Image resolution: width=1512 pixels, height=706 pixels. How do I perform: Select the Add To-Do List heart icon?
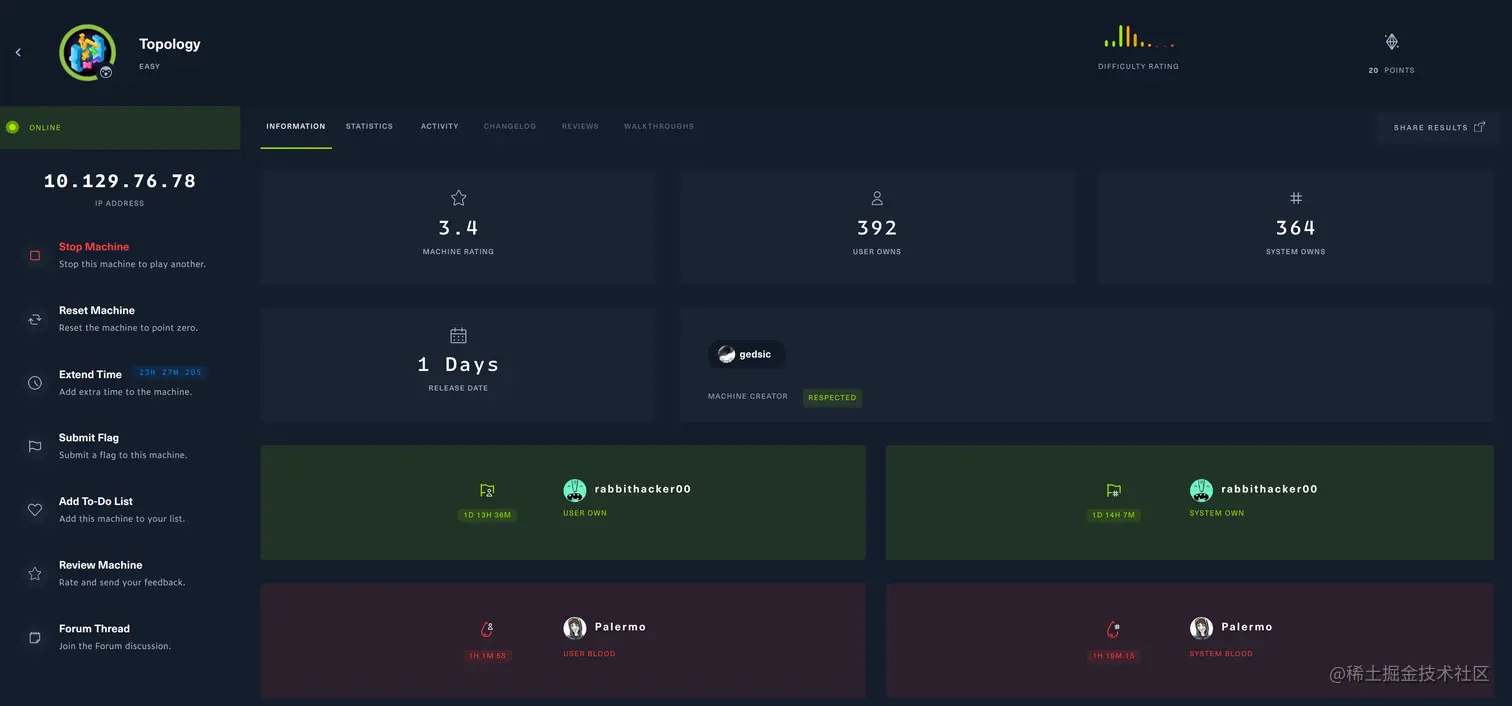coord(34,509)
